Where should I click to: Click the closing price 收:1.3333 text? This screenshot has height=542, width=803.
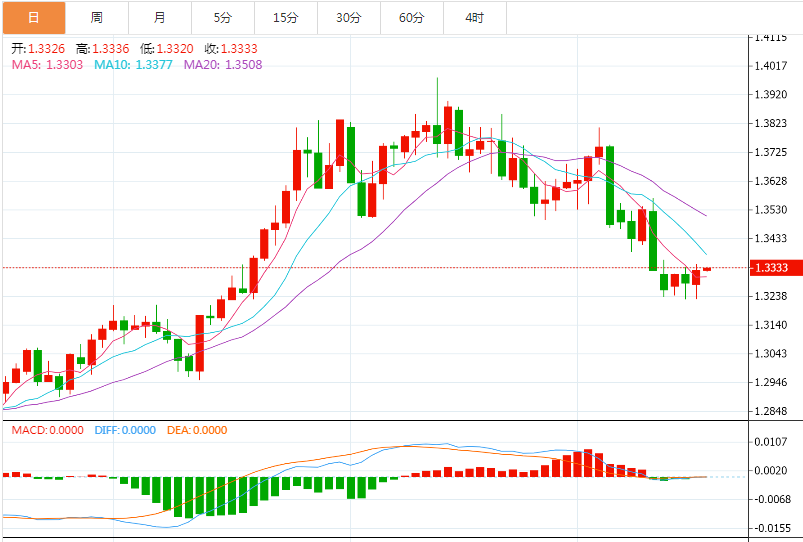231,49
